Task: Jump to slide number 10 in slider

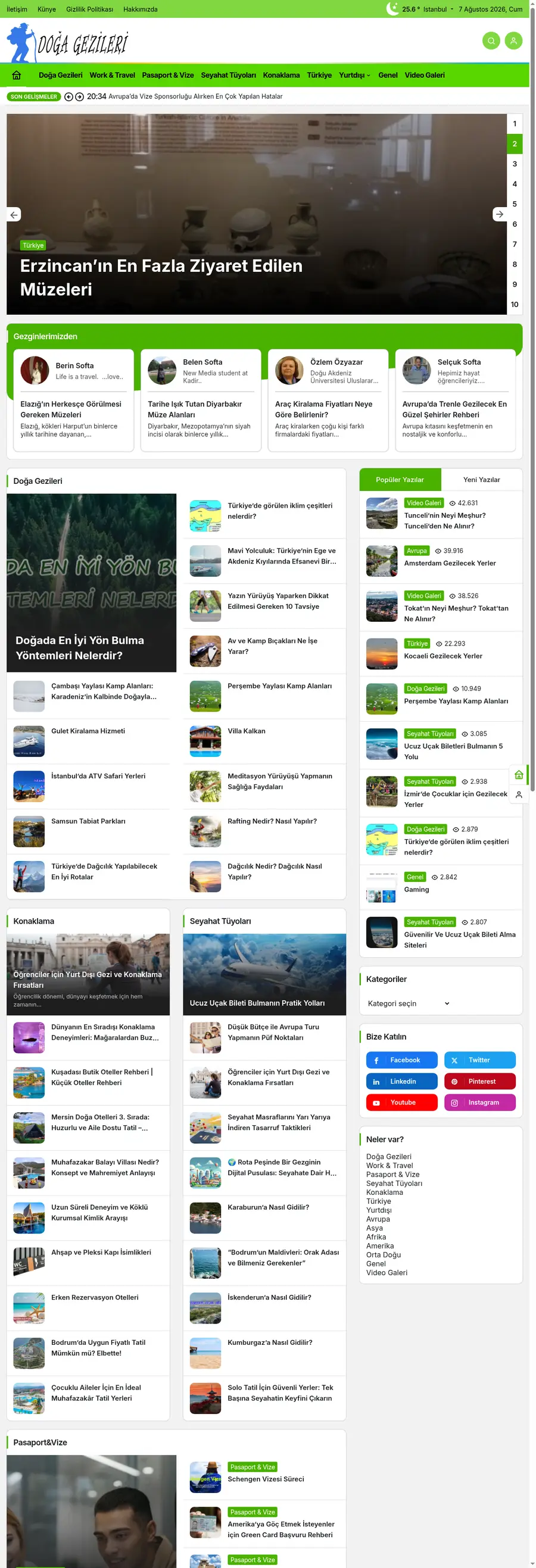Action: point(515,304)
